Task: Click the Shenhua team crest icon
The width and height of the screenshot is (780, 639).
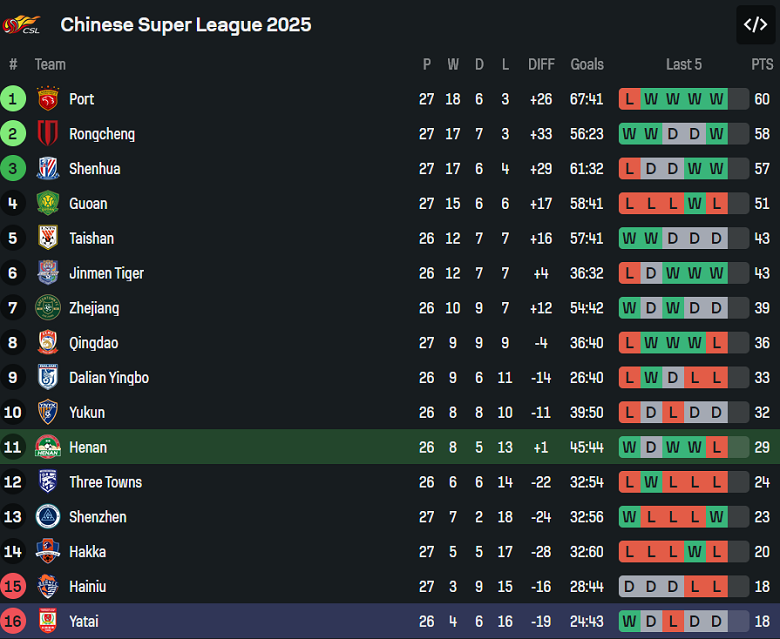Action: (48, 169)
